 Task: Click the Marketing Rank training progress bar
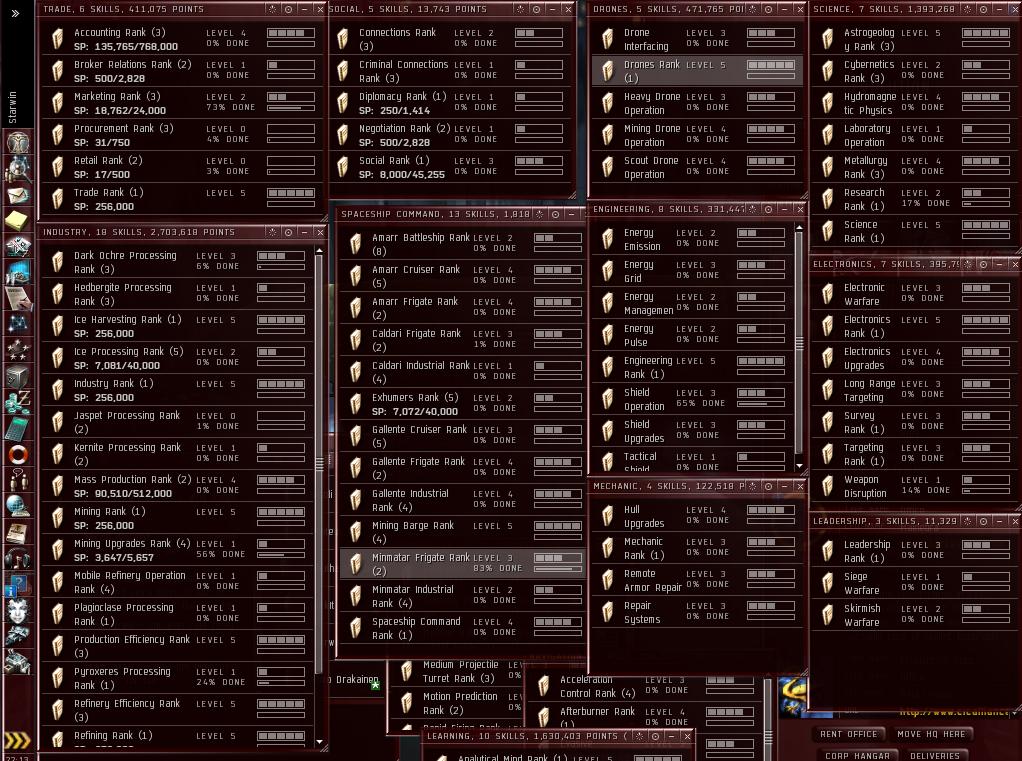[291, 108]
